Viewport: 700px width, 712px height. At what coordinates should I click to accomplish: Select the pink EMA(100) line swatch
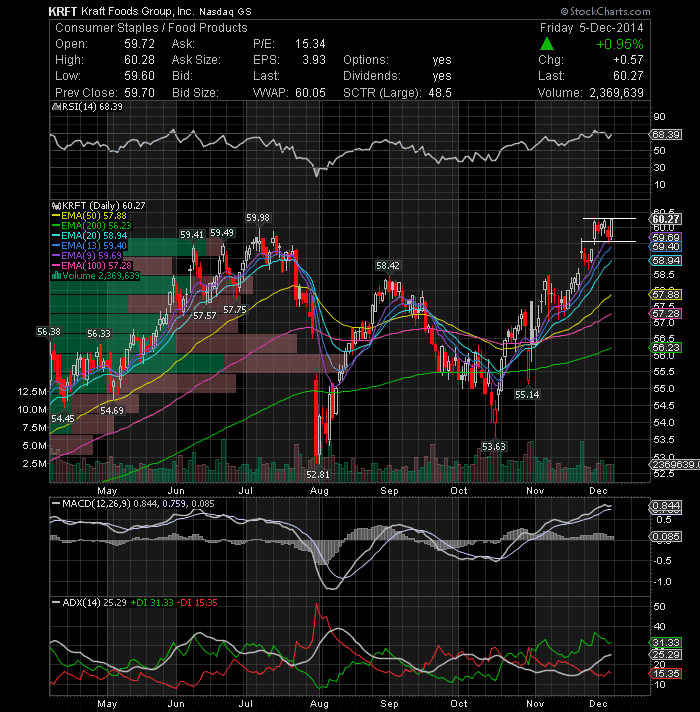56,266
